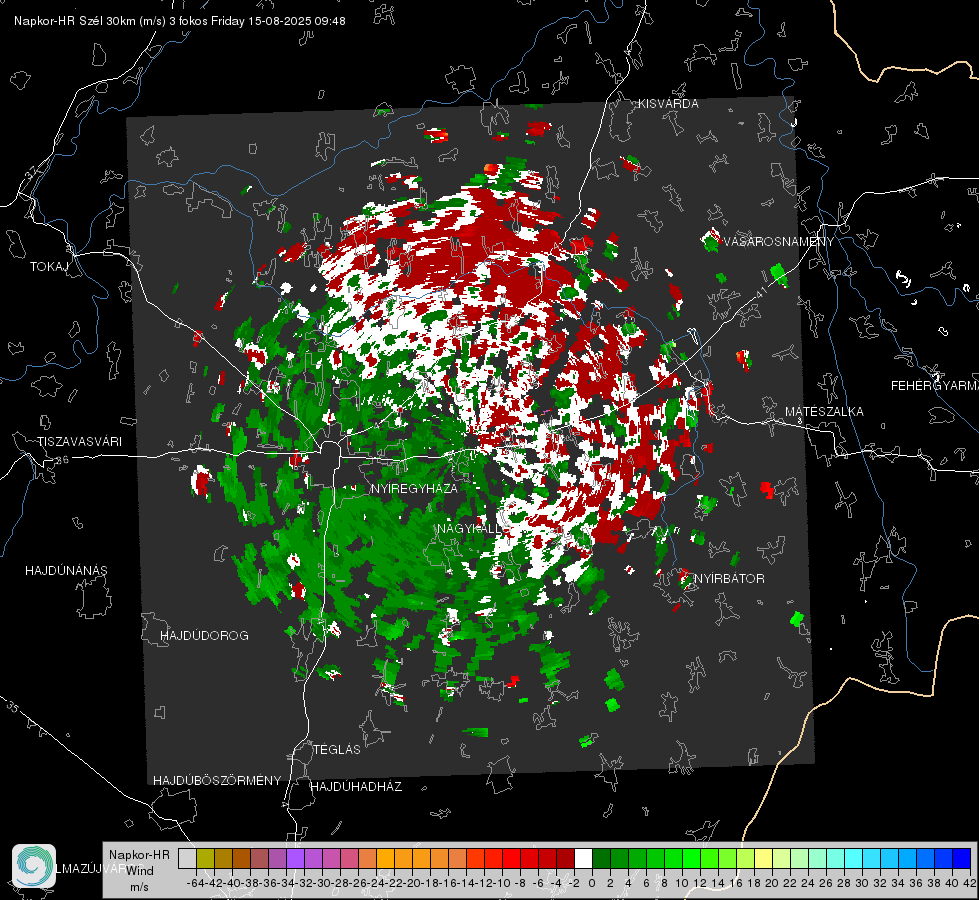Click the NYÍREGYHÁZA city label
This screenshot has width=979, height=900.
tap(414, 488)
